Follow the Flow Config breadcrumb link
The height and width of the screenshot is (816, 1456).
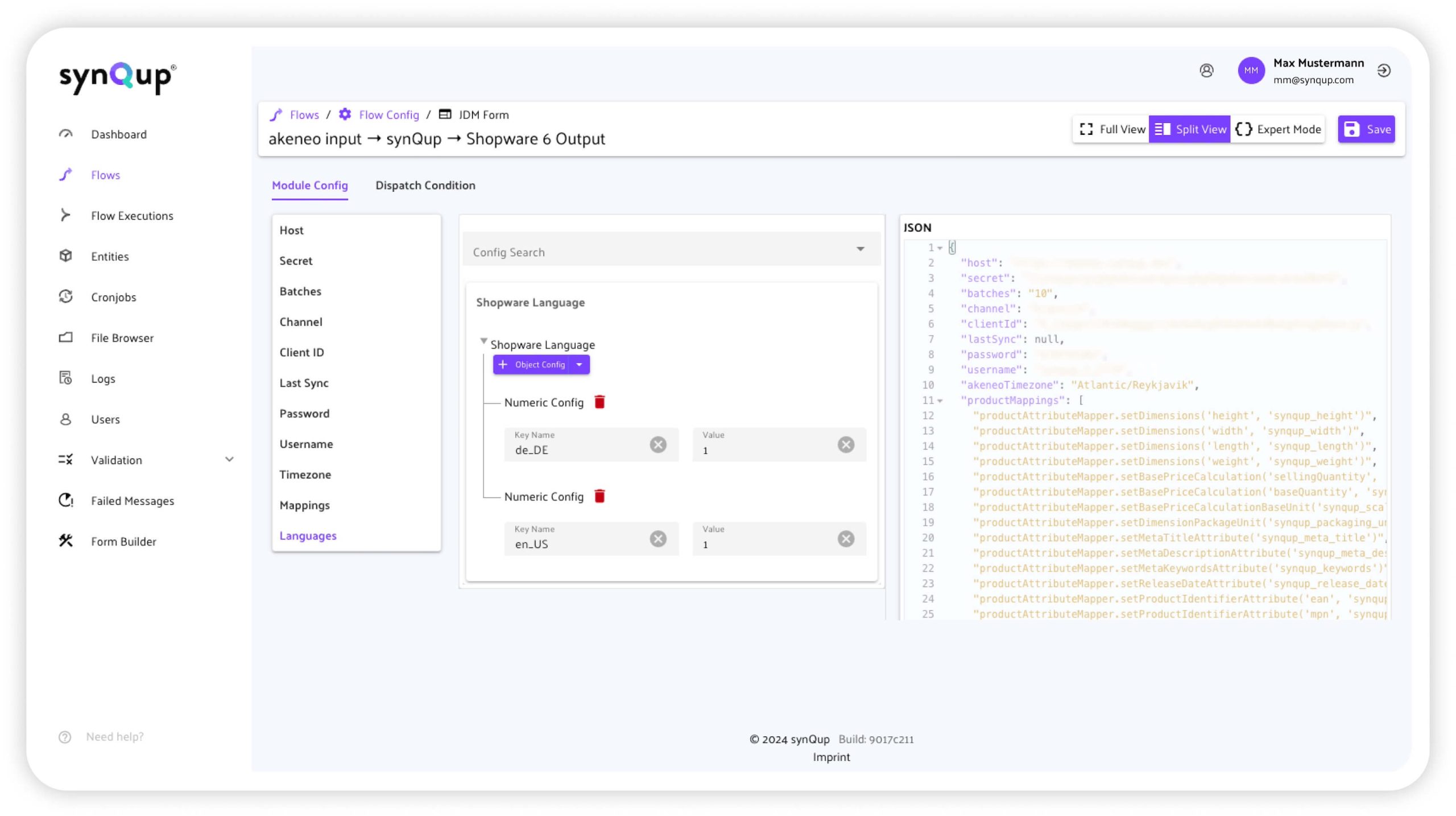389,115
